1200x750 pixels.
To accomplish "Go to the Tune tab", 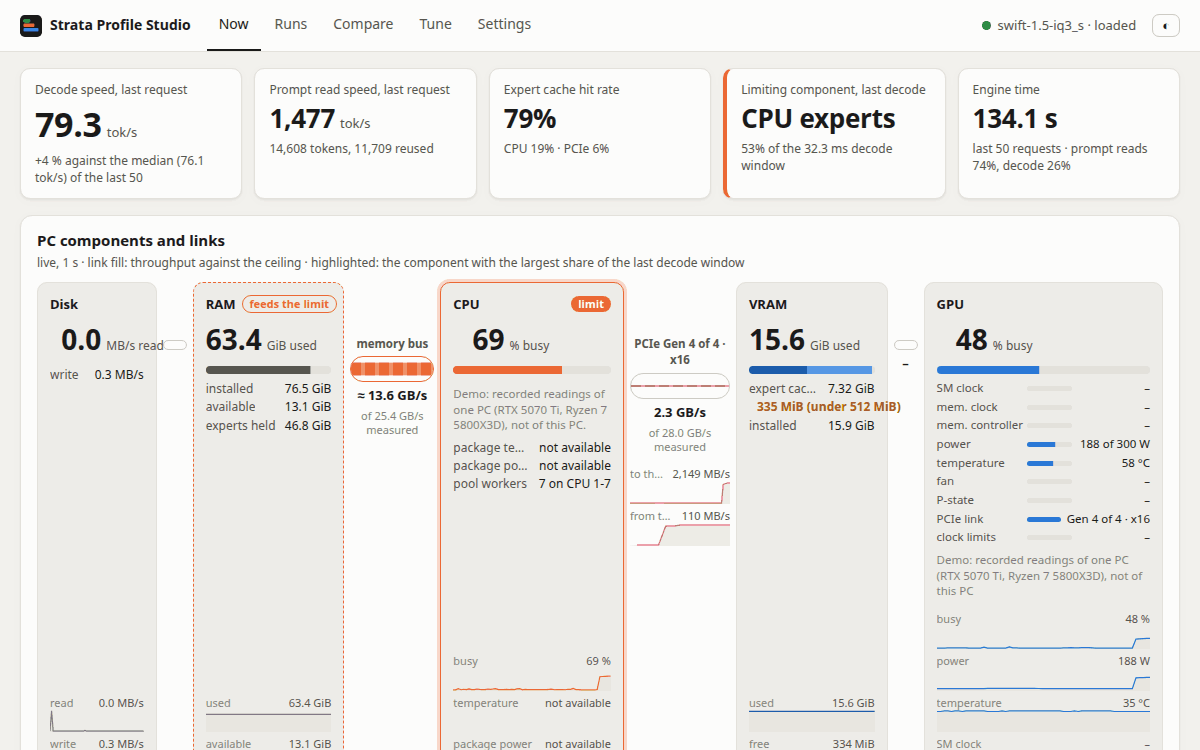I will click(x=435, y=24).
